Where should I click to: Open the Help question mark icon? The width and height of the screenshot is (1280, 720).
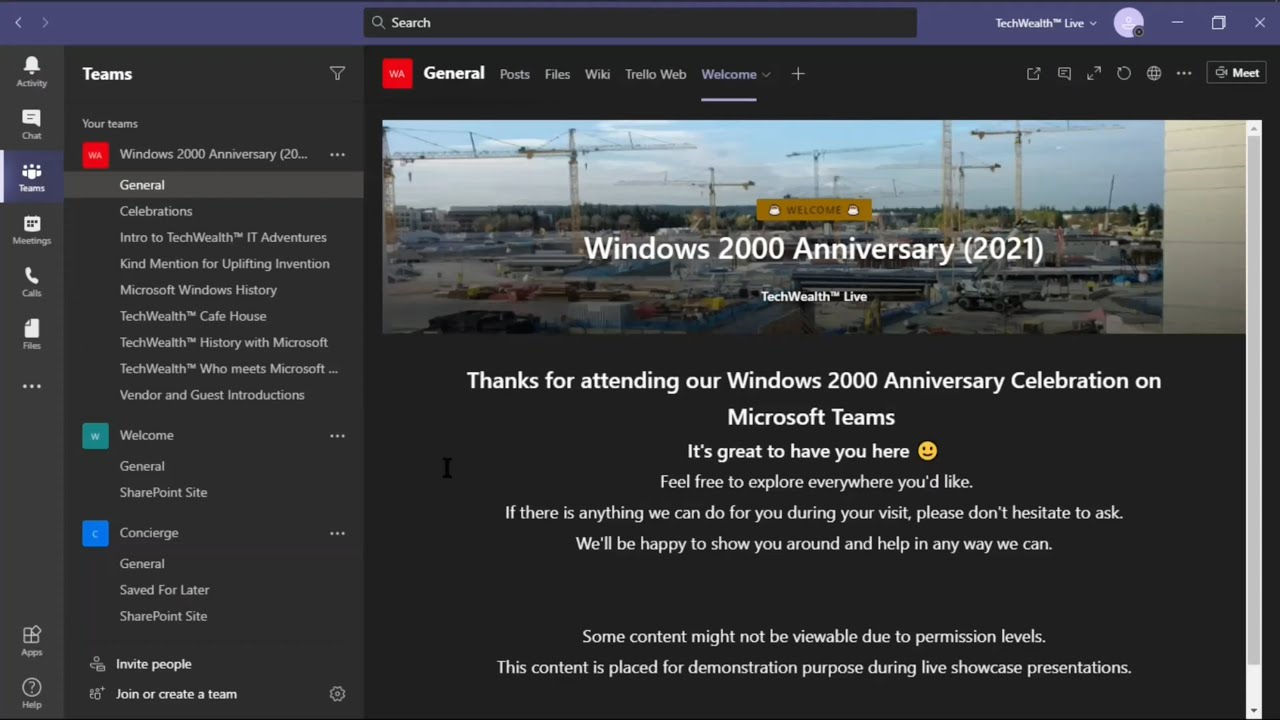click(31, 693)
